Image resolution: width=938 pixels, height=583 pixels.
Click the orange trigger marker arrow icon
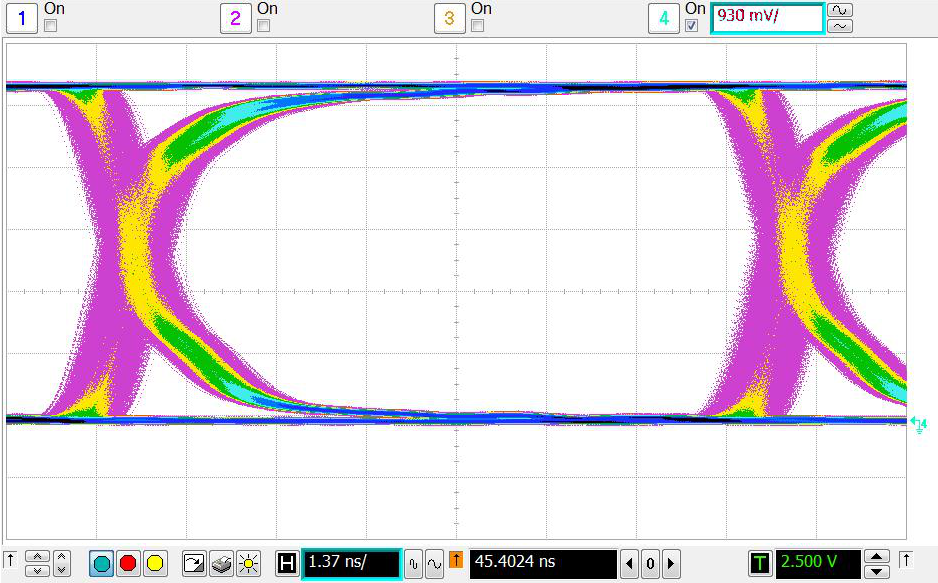click(455, 563)
